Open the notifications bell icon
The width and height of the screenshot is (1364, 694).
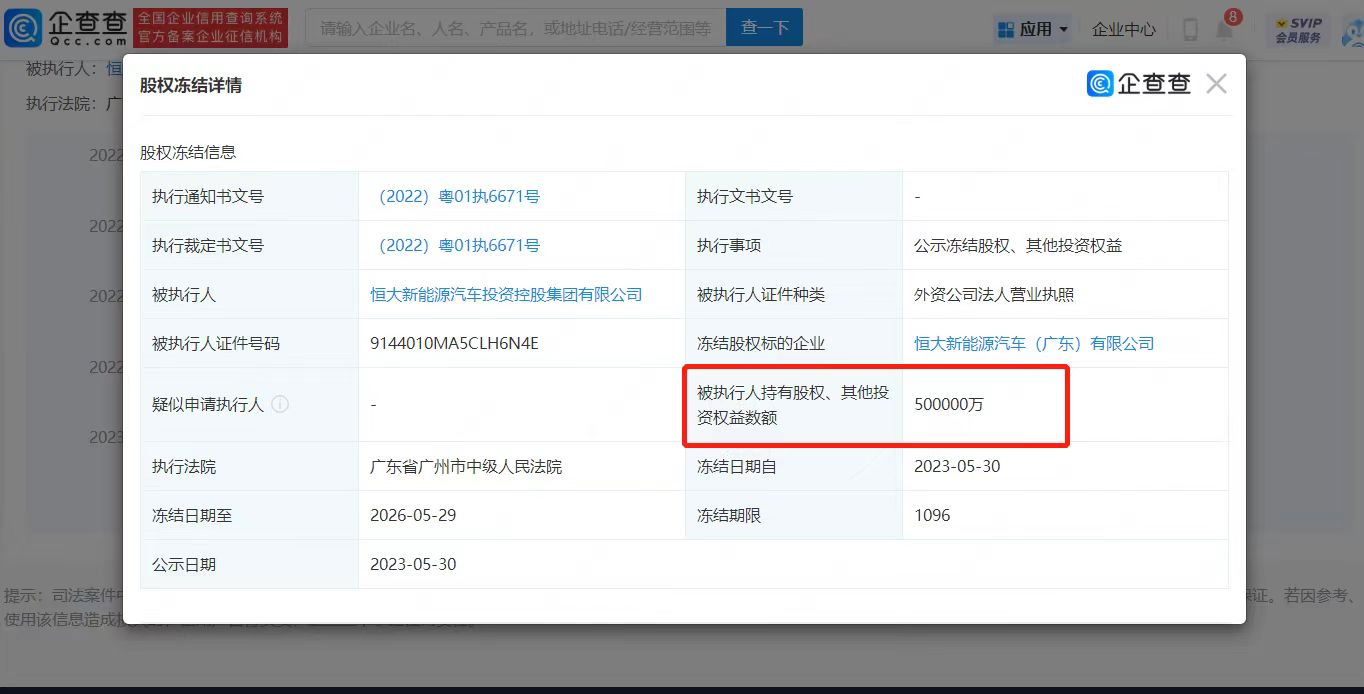[1224, 30]
